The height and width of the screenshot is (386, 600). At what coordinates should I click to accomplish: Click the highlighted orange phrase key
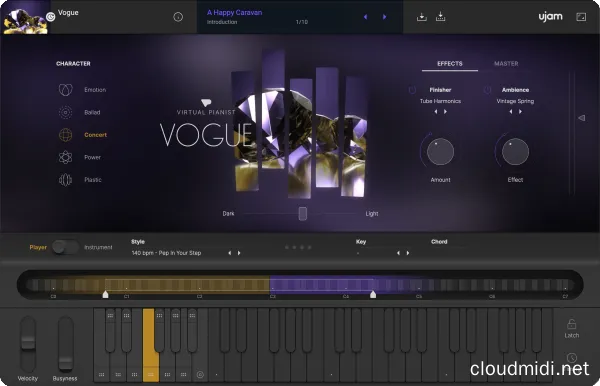(151, 345)
